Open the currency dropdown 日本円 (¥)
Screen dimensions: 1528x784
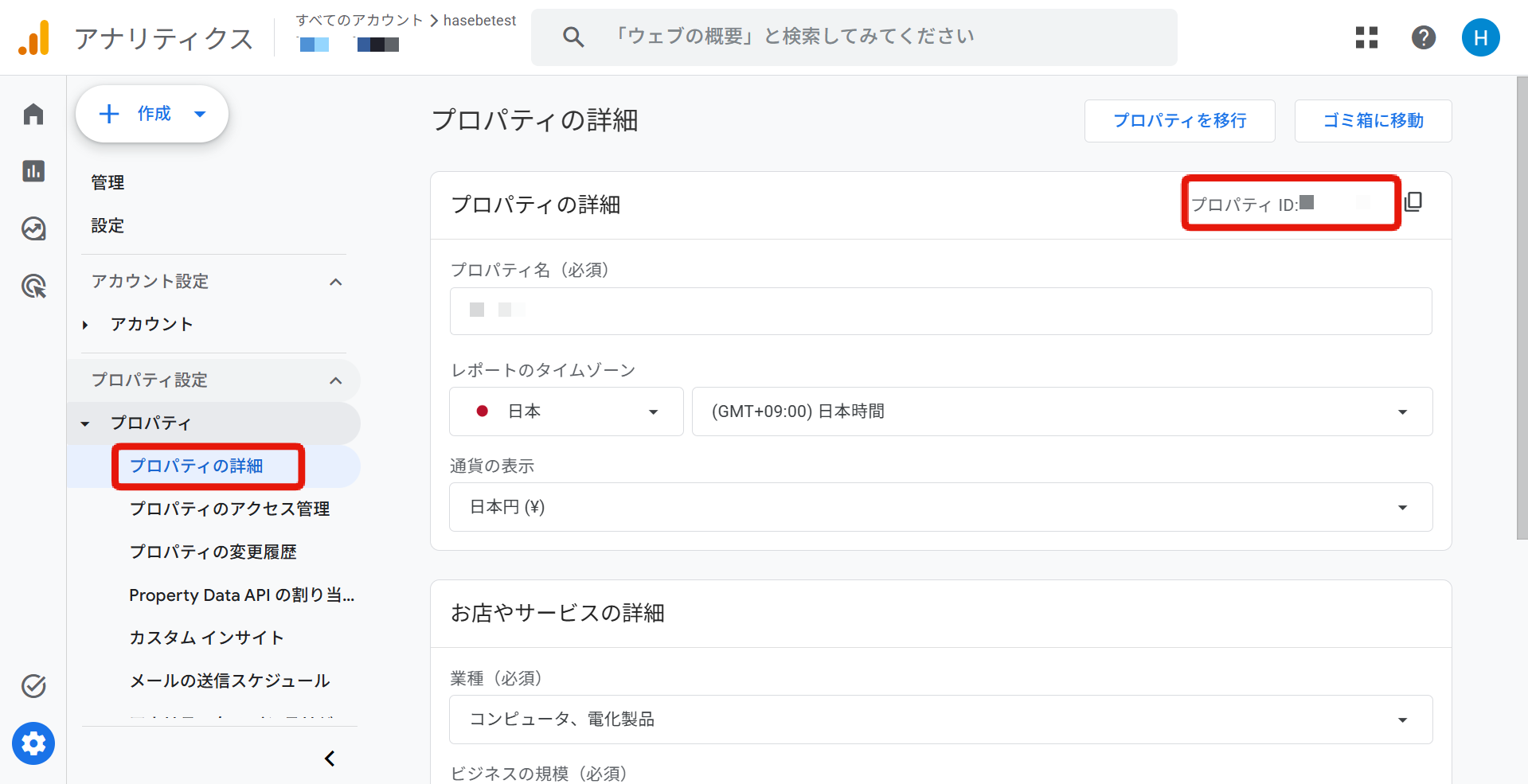(940, 507)
